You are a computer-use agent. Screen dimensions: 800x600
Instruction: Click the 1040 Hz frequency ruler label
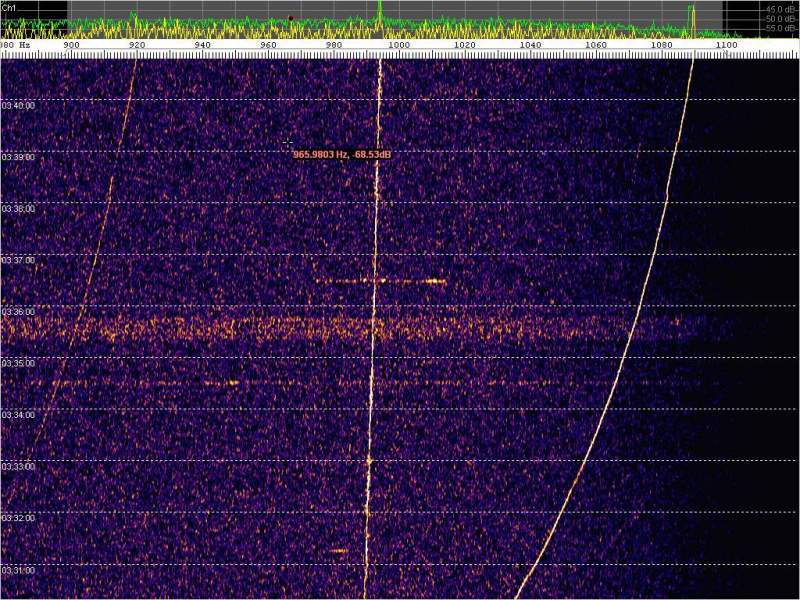tap(530, 45)
